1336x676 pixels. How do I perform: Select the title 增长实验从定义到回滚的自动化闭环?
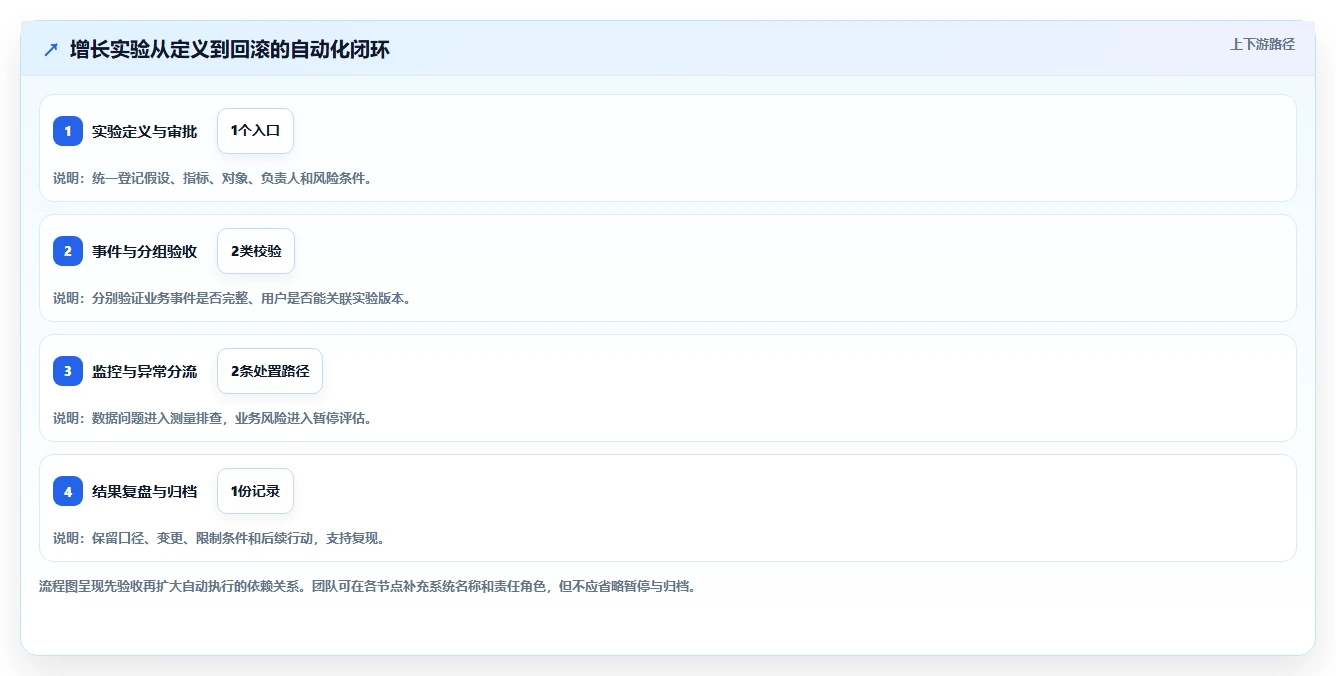(x=230, y=50)
